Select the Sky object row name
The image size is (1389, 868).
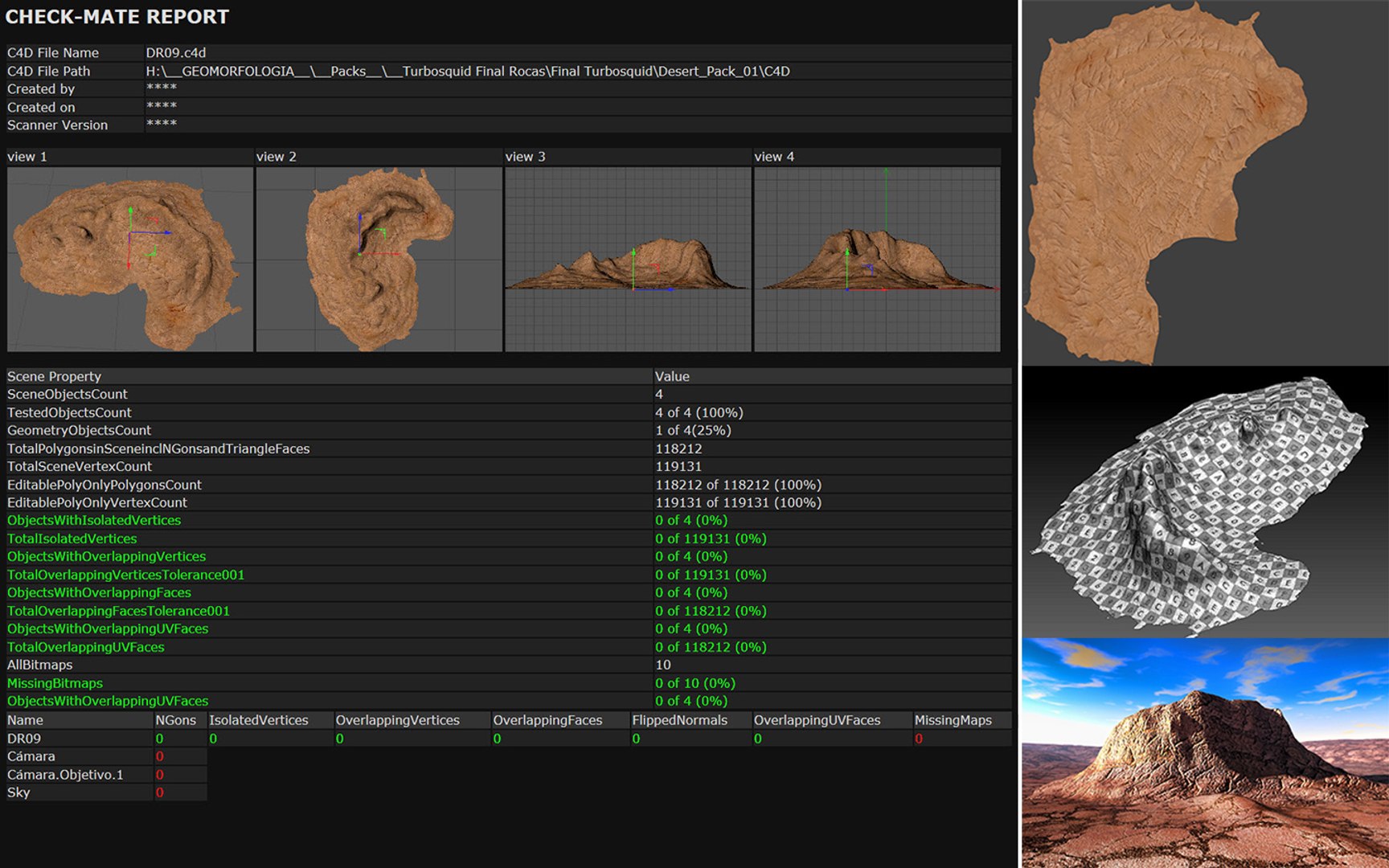click(18, 793)
